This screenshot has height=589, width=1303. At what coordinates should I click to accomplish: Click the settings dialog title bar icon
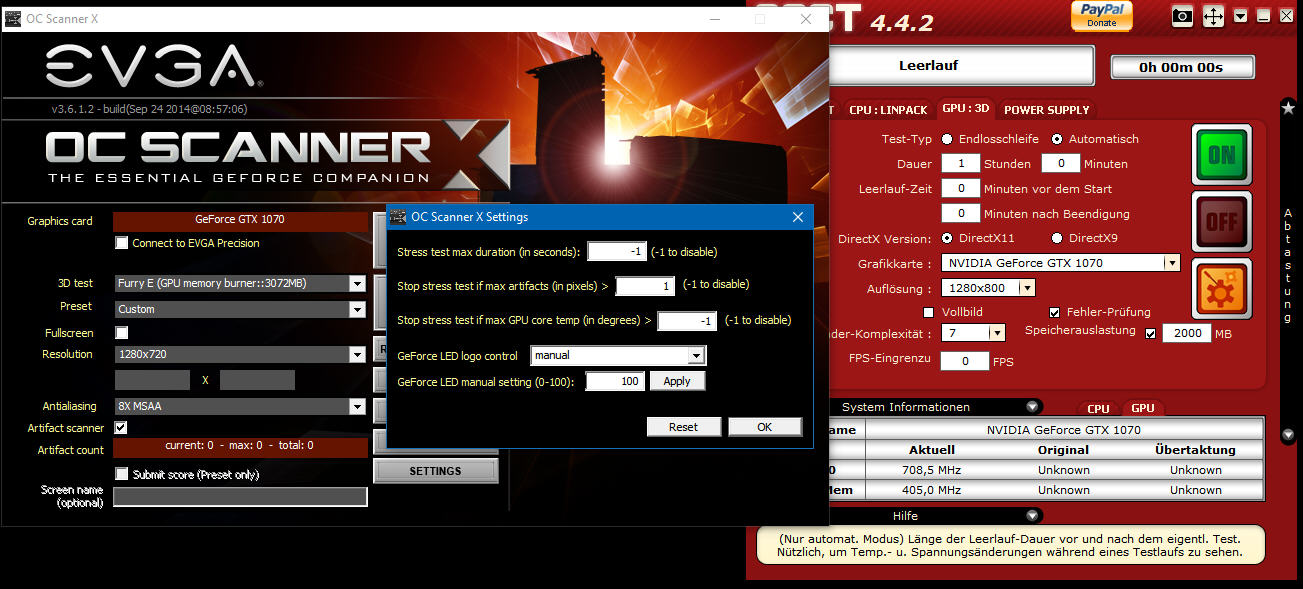(398, 217)
